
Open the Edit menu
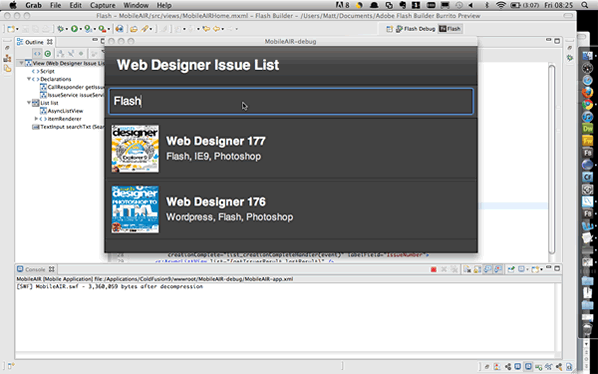[75, 5]
